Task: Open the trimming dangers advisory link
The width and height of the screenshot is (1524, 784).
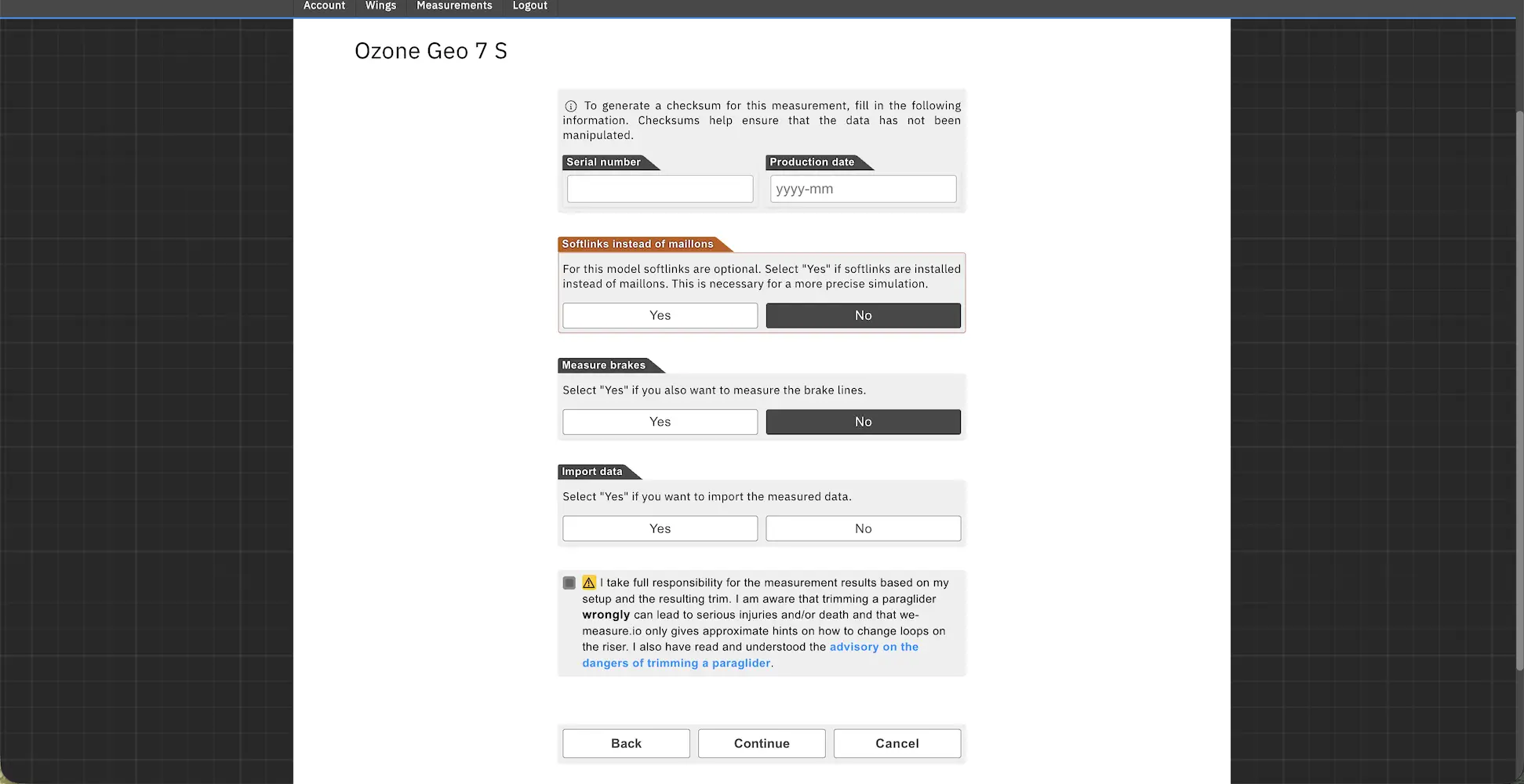Action: point(750,655)
